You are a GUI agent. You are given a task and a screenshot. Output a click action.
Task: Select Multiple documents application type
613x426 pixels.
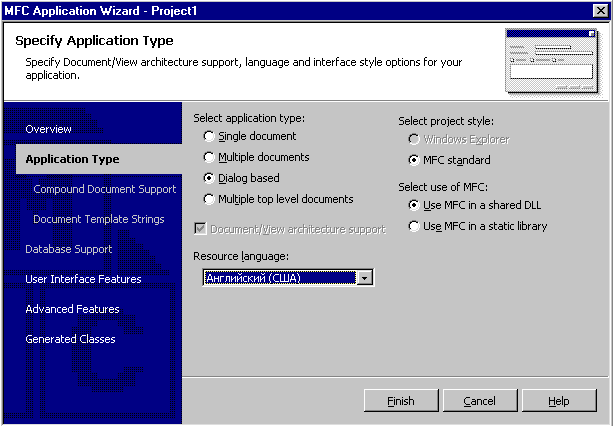tap(208, 157)
